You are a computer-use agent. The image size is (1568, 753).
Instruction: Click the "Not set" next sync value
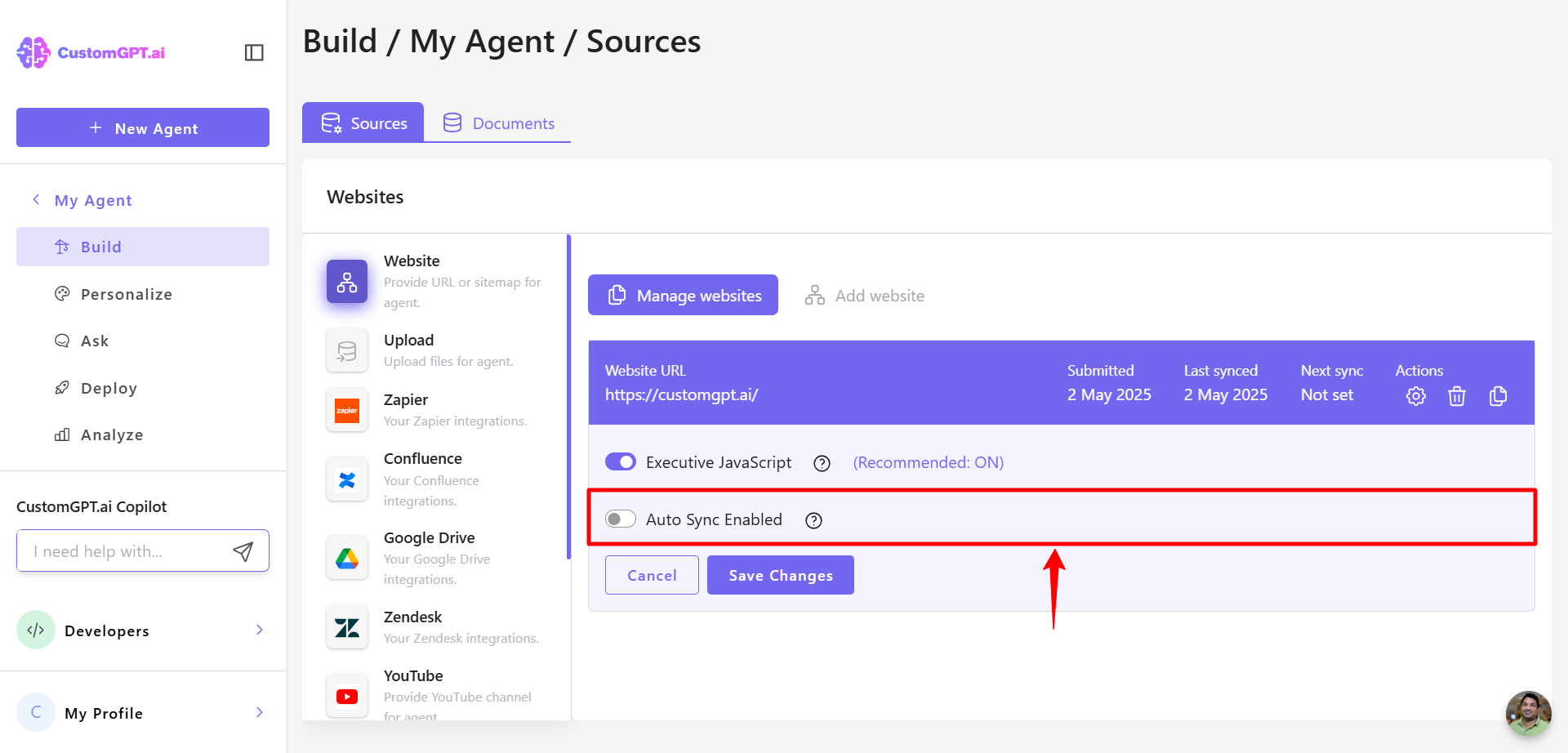click(x=1327, y=394)
